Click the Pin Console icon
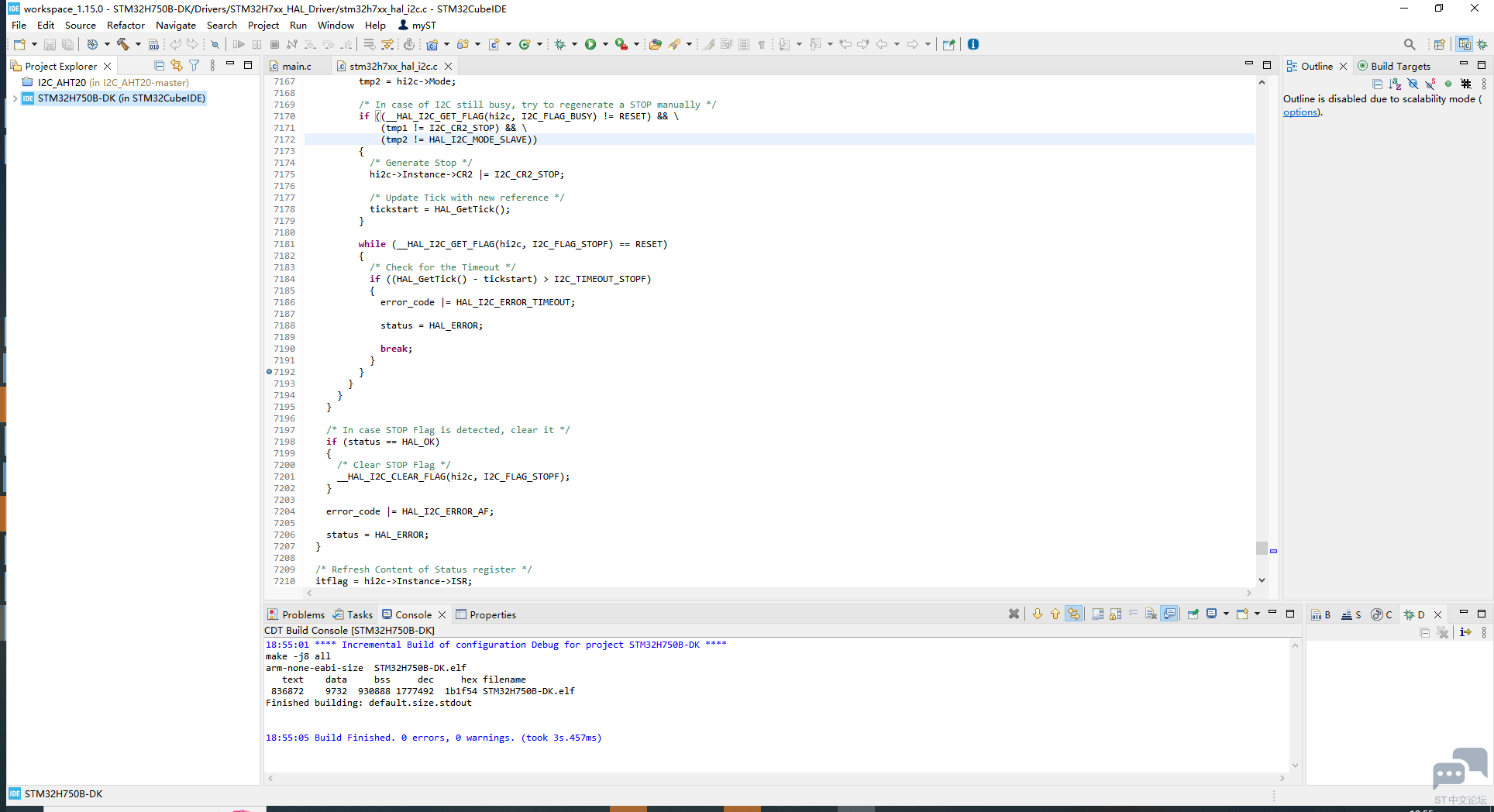 pyautogui.click(x=1193, y=614)
